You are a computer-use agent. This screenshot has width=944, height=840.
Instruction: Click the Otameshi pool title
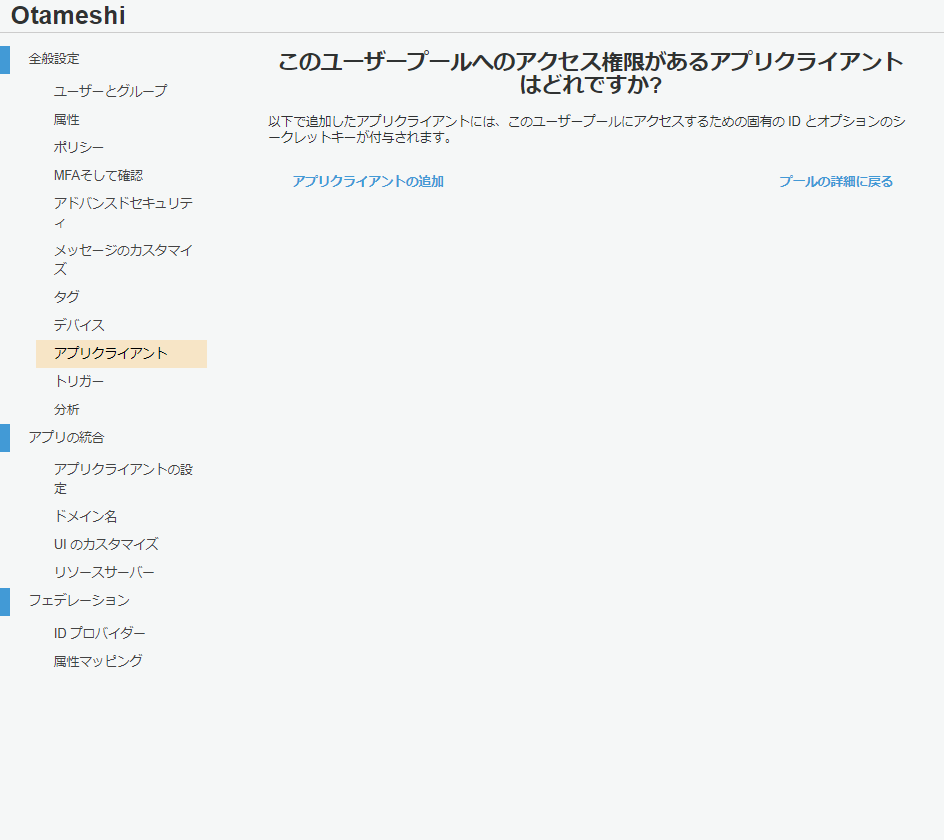(x=68, y=16)
